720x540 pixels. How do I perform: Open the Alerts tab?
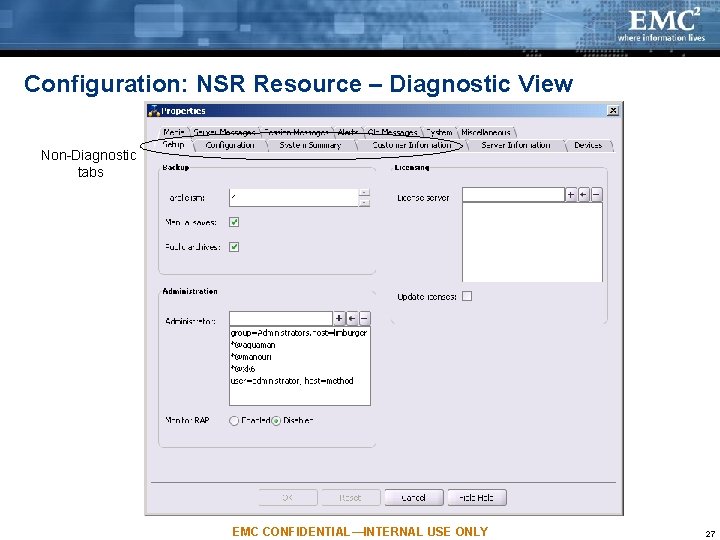point(348,132)
